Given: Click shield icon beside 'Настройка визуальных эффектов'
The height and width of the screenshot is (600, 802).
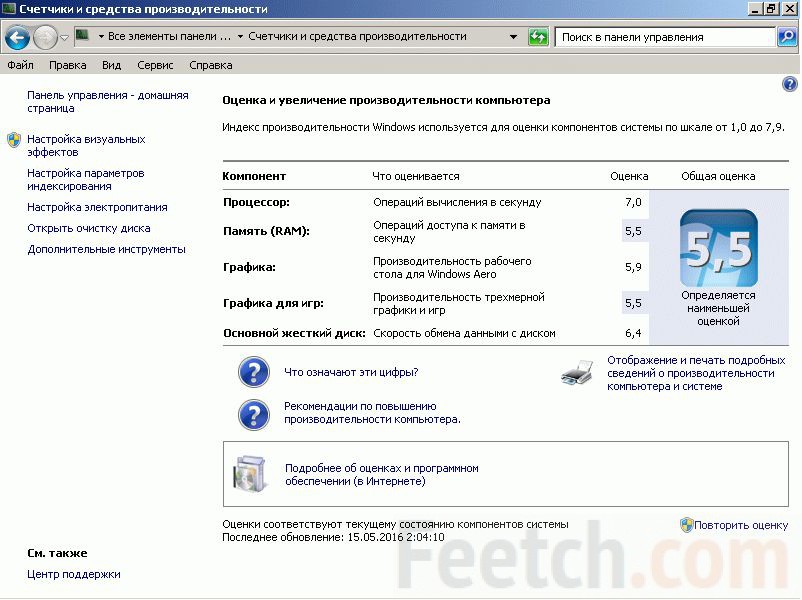Looking at the screenshot, I should pyautogui.click(x=14, y=140).
